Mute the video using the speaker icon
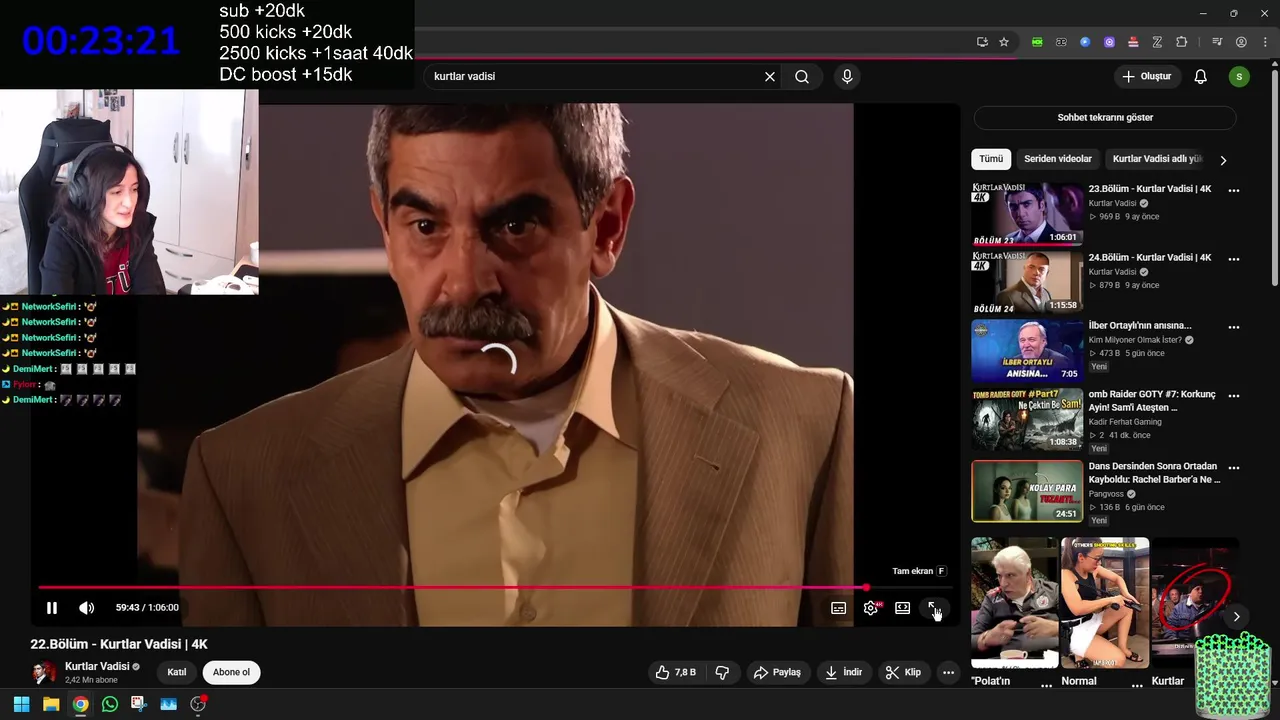Image resolution: width=1280 pixels, height=720 pixels. tap(87, 608)
